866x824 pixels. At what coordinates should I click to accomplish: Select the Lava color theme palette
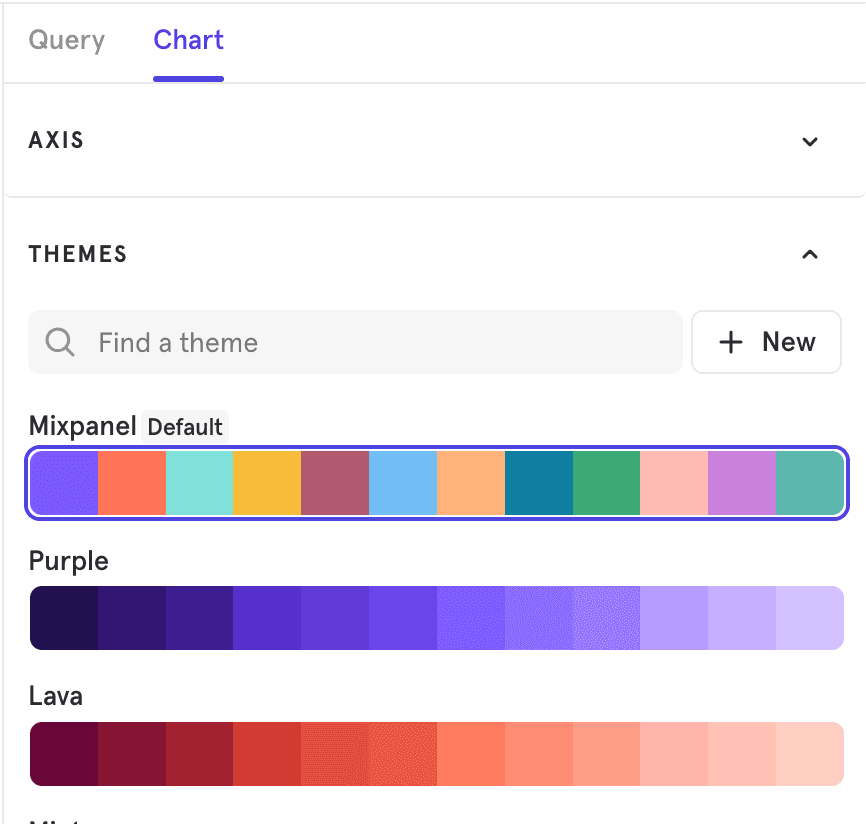[x=435, y=753]
